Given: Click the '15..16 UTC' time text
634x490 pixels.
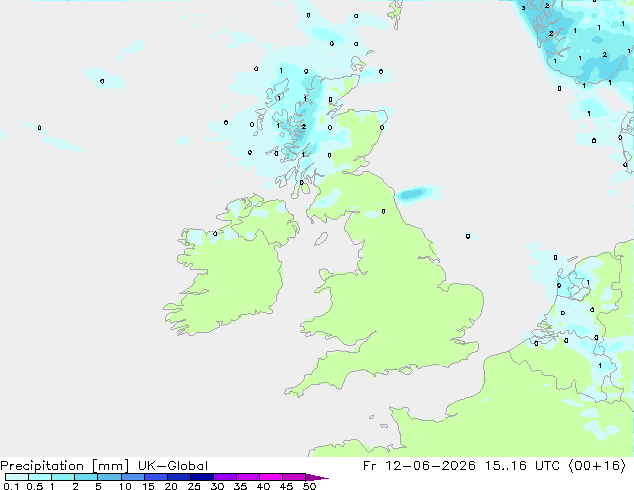Looking at the screenshot, I should click(x=522, y=466).
